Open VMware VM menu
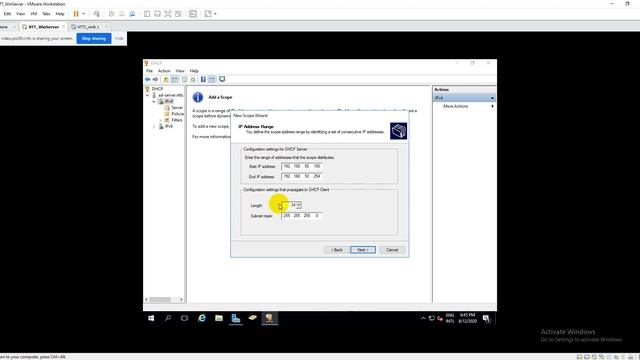Screen dimensions: 640x360 pyautogui.click(x=33, y=14)
